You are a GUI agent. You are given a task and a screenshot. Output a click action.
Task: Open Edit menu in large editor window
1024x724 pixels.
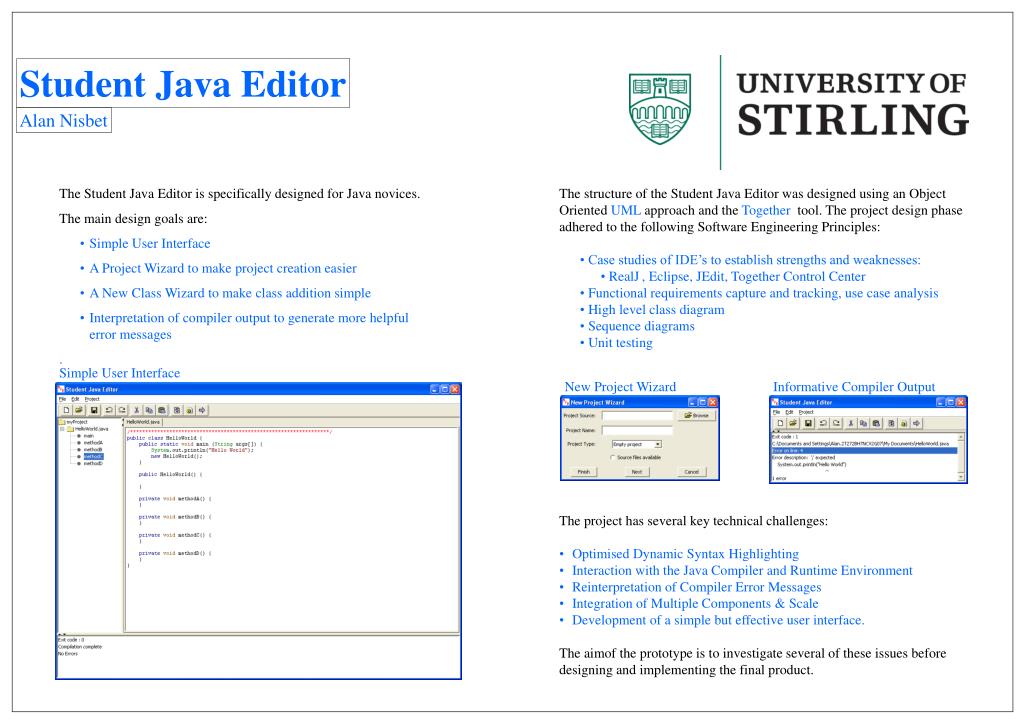pos(75,399)
